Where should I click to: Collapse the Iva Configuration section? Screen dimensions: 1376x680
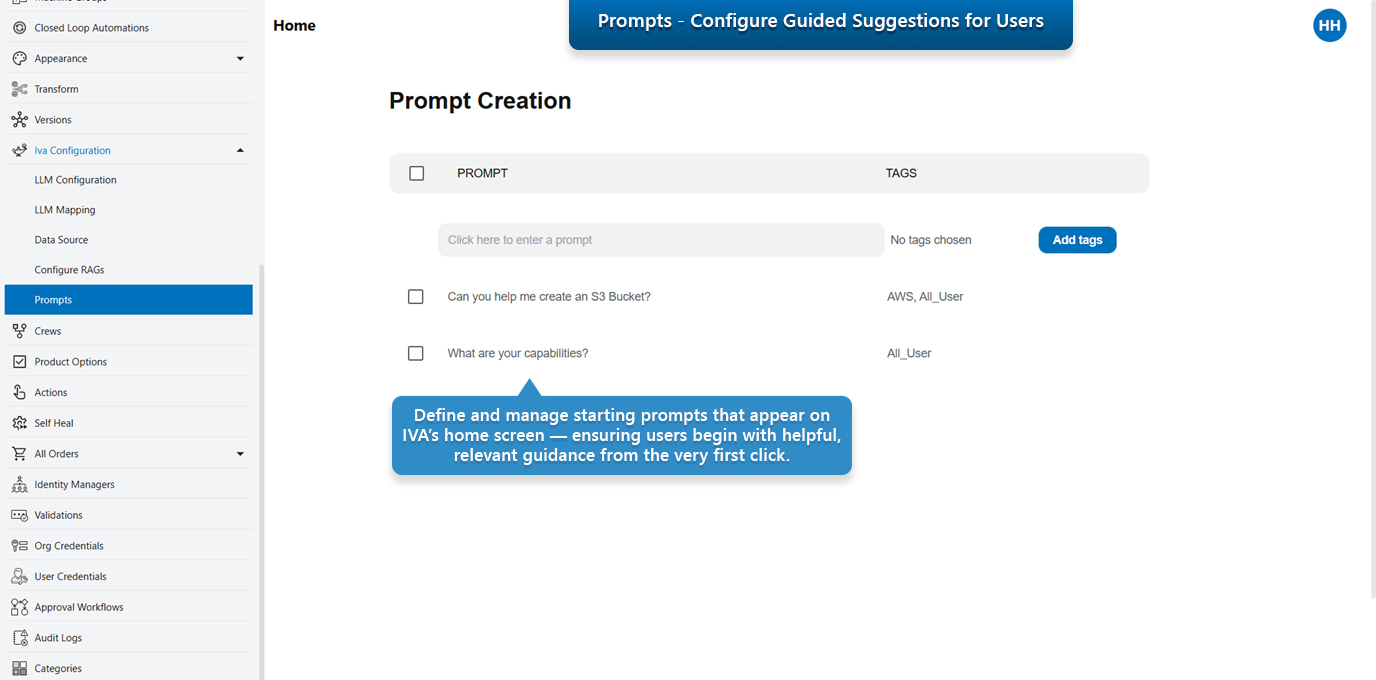240,151
